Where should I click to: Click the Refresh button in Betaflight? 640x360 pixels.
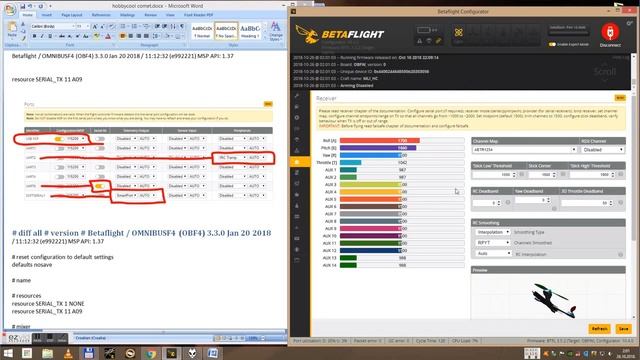coord(599,329)
